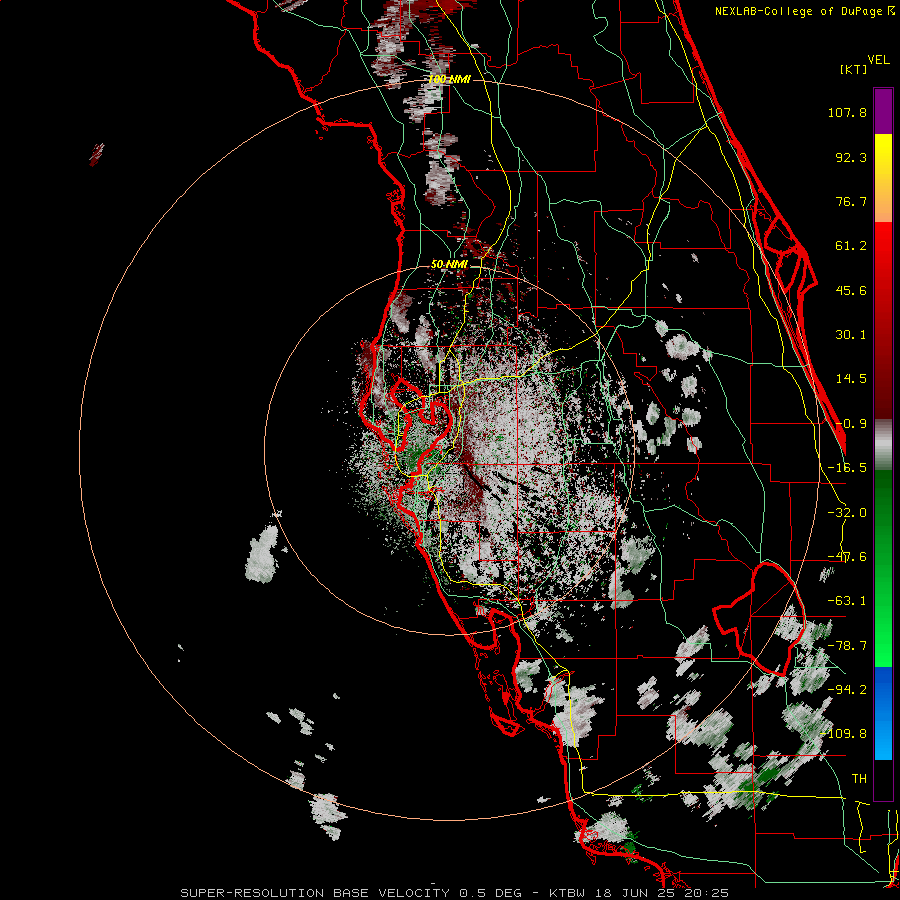
Task: Pick the blue segment of velocity bar
Action: pos(883,713)
